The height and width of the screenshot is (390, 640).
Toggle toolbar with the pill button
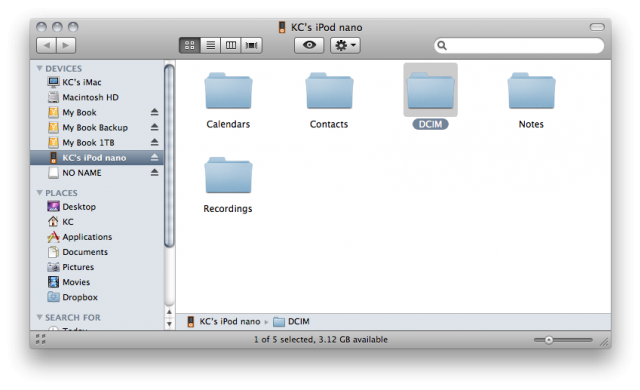(597, 27)
